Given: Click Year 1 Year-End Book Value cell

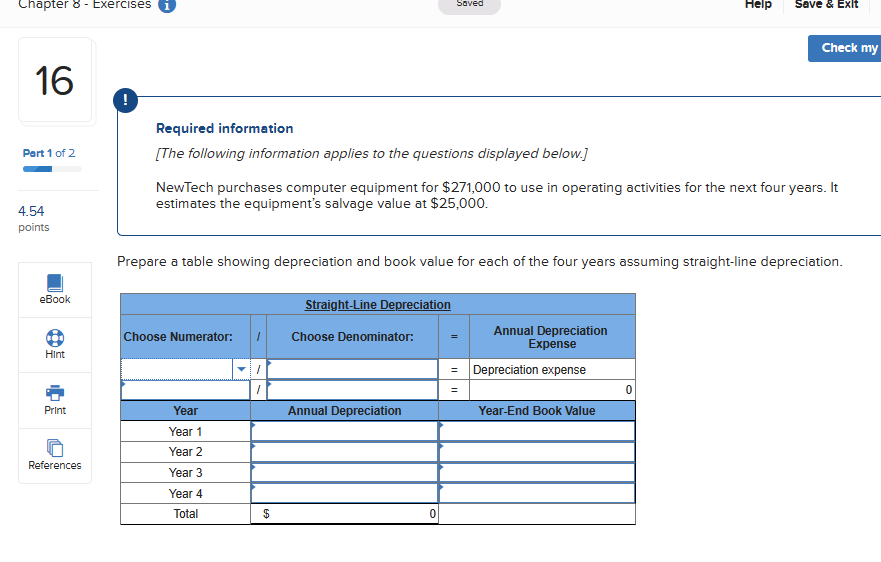Looking at the screenshot, I should tap(537, 432).
